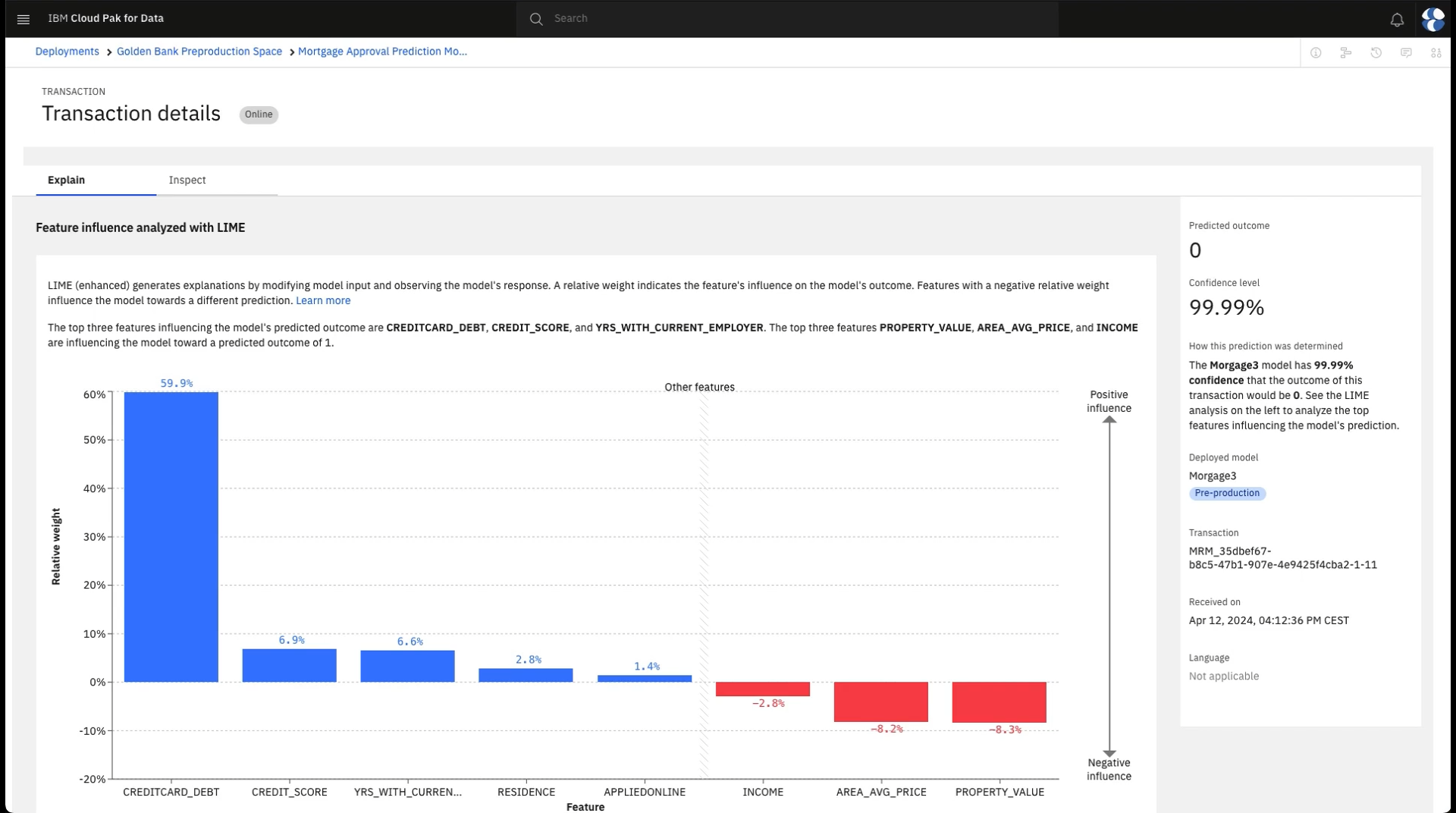This screenshot has width=1456, height=813.
Task: Select the Explain tab
Action: click(x=66, y=180)
